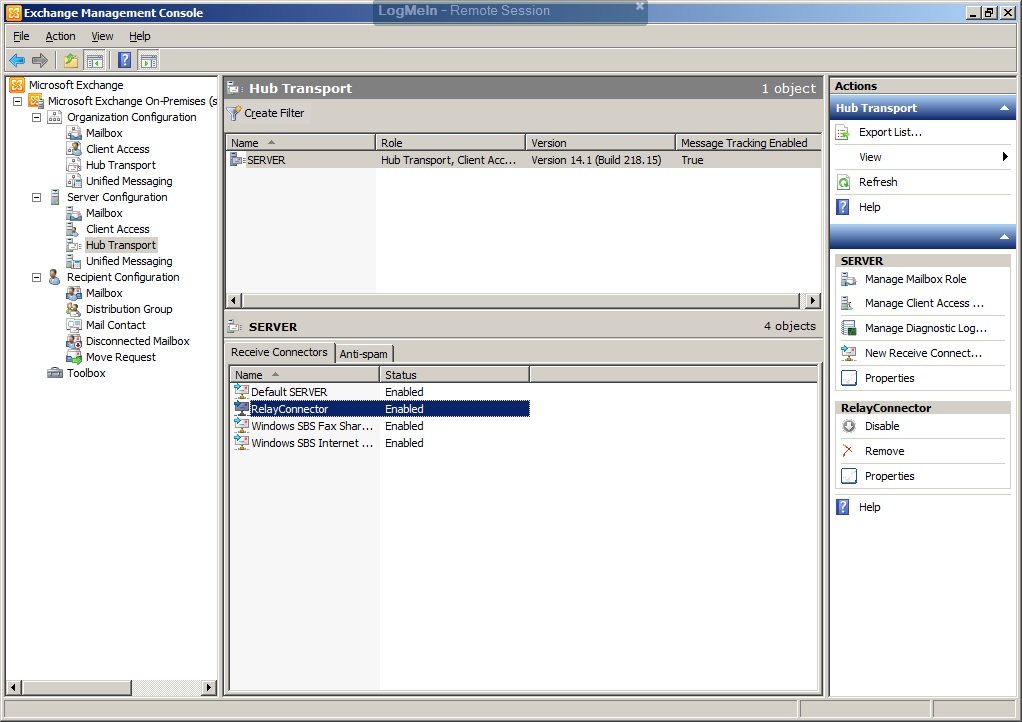Click the Export List icon
This screenshot has width=1022, height=722.
coord(843,132)
